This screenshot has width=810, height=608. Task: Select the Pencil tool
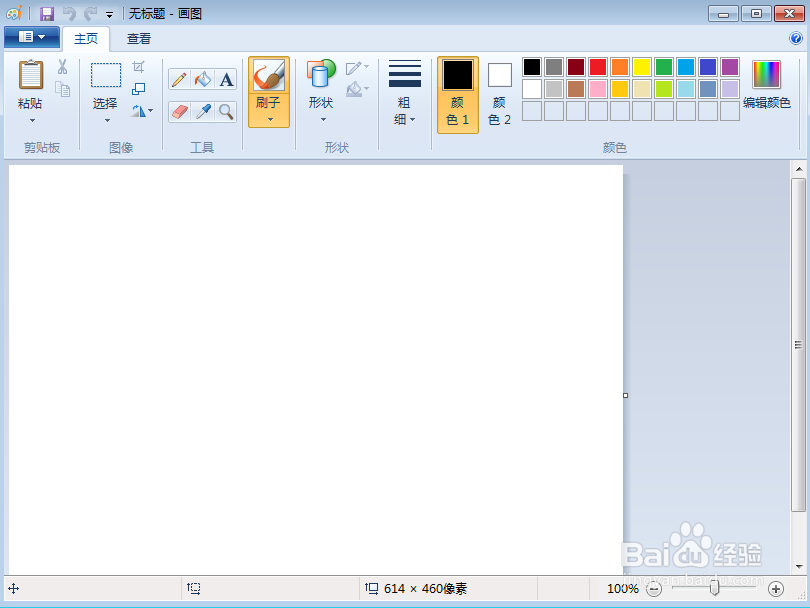179,80
